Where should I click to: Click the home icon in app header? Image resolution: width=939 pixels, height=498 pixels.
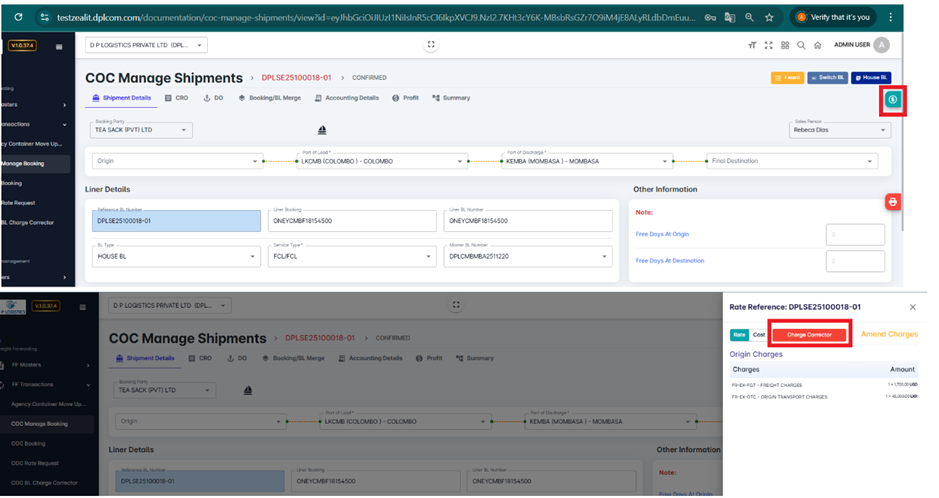(817, 45)
